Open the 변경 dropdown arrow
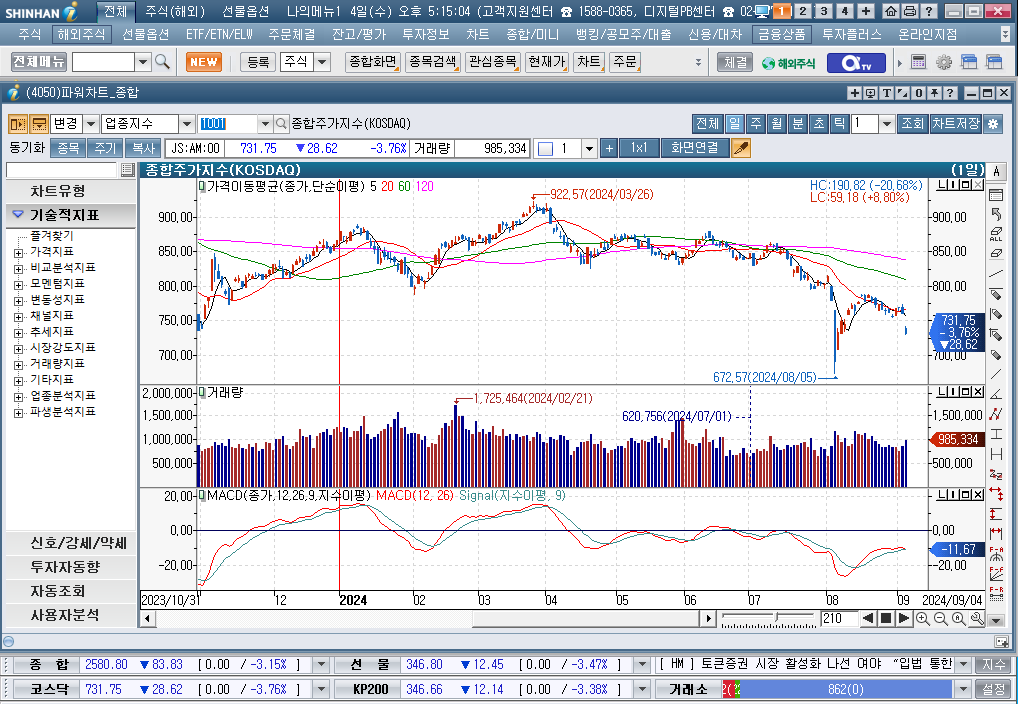The image size is (1018, 704). pyautogui.click(x=91, y=123)
